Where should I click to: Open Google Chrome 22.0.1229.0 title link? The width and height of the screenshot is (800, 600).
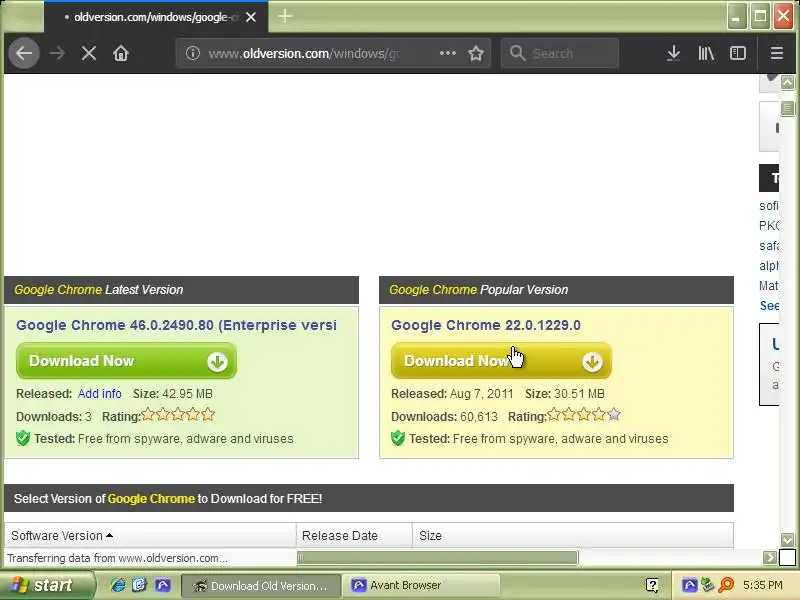pos(486,325)
